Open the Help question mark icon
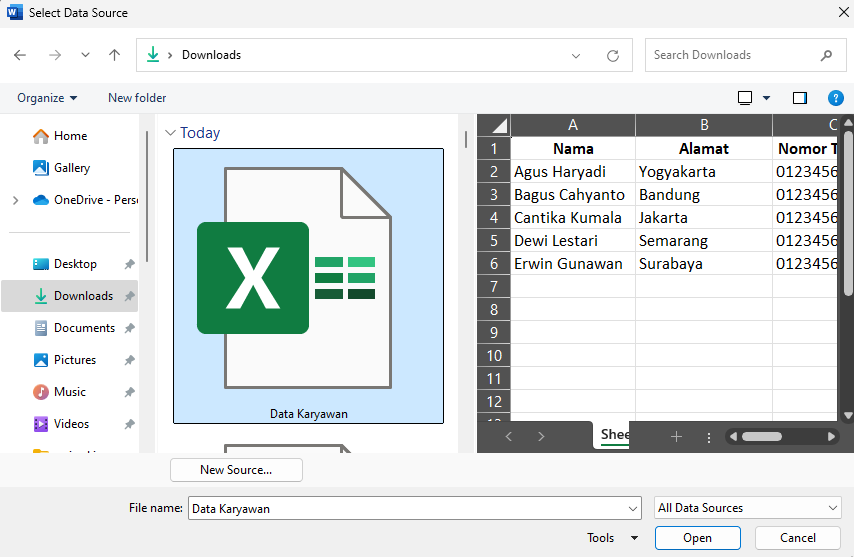The width and height of the screenshot is (854, 557). pos(836,98)
